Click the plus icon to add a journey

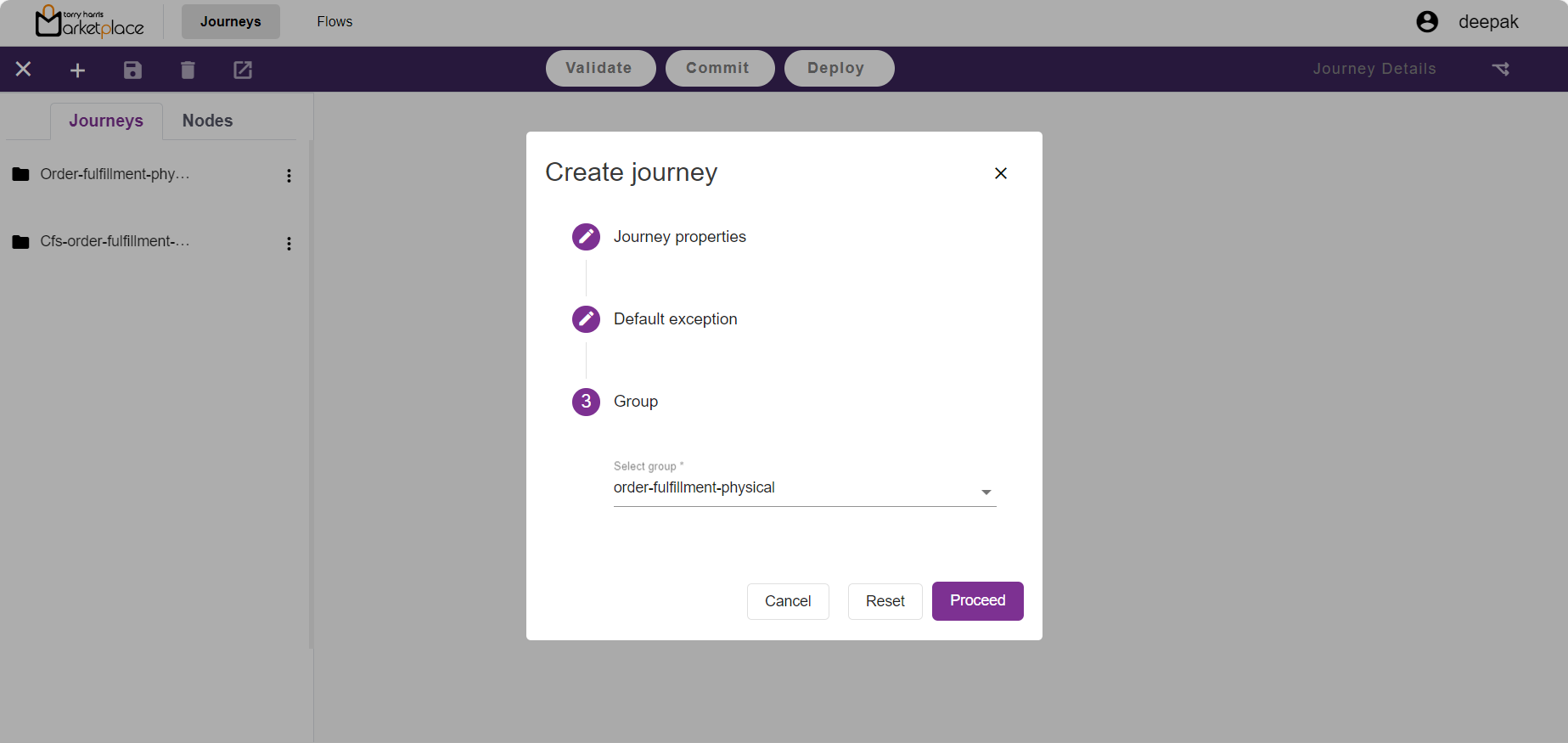pyautogui.click(x=77, y=70)
